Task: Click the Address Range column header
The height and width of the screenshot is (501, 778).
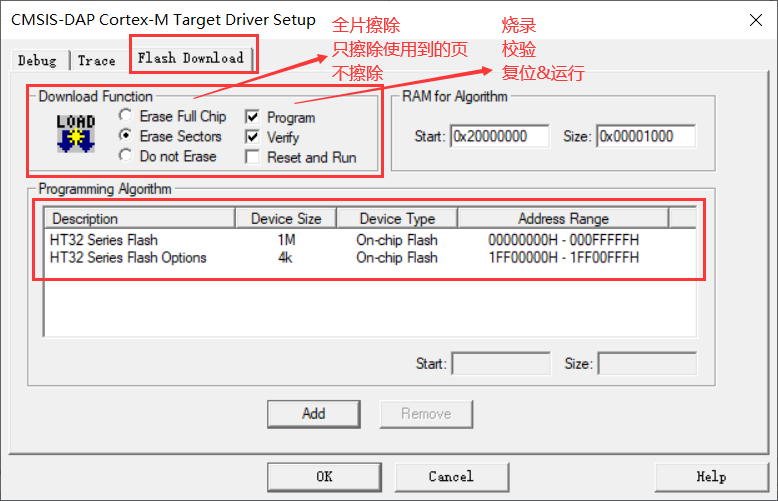Action: tap(563, 218)
